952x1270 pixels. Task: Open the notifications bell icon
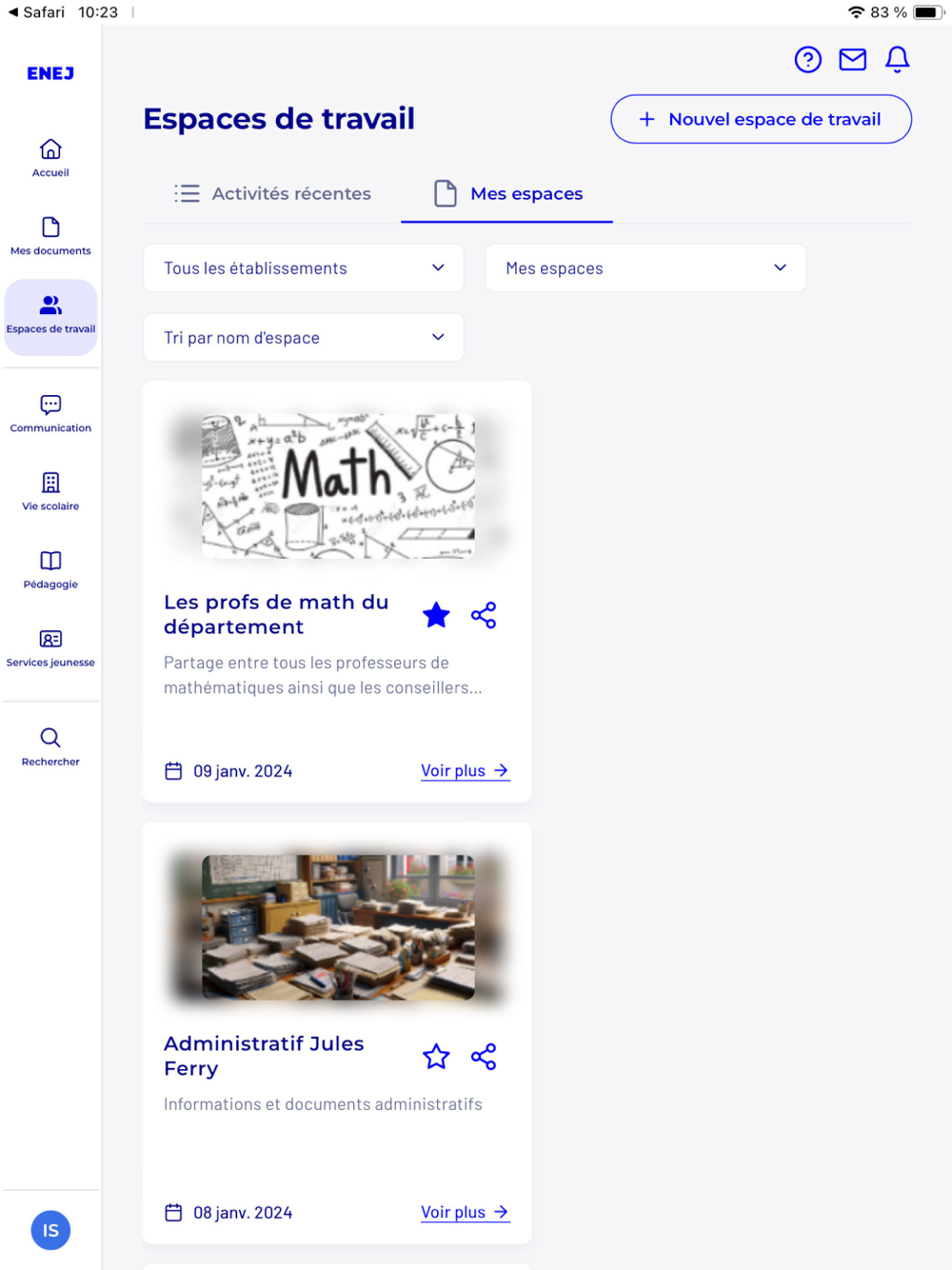click(897, 60)
